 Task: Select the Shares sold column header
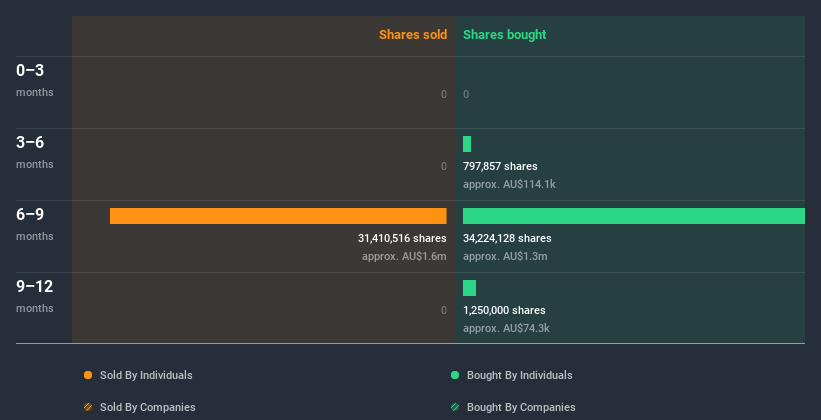pos(412,35)
